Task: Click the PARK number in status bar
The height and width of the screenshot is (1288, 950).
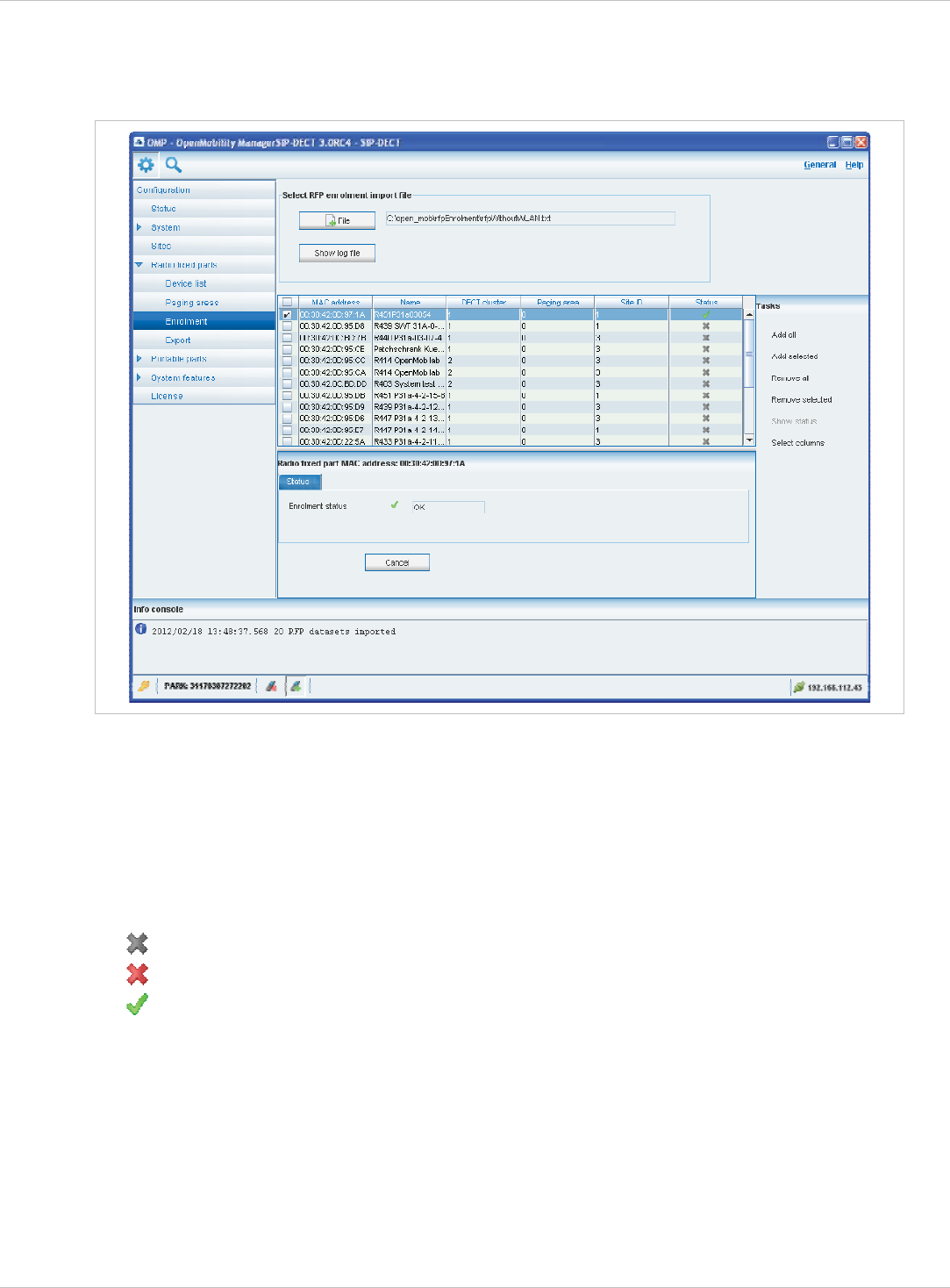Action: [208, 686]
